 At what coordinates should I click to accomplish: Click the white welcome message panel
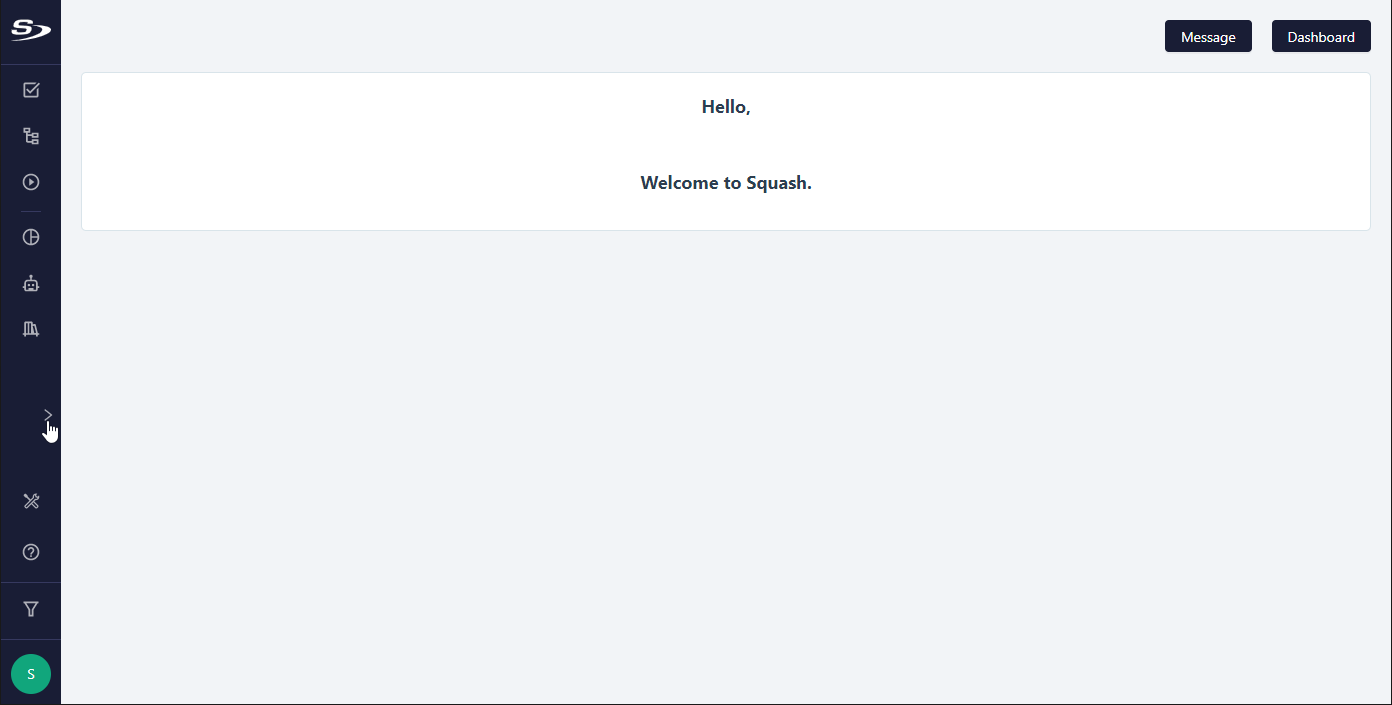tap(726, 151)
